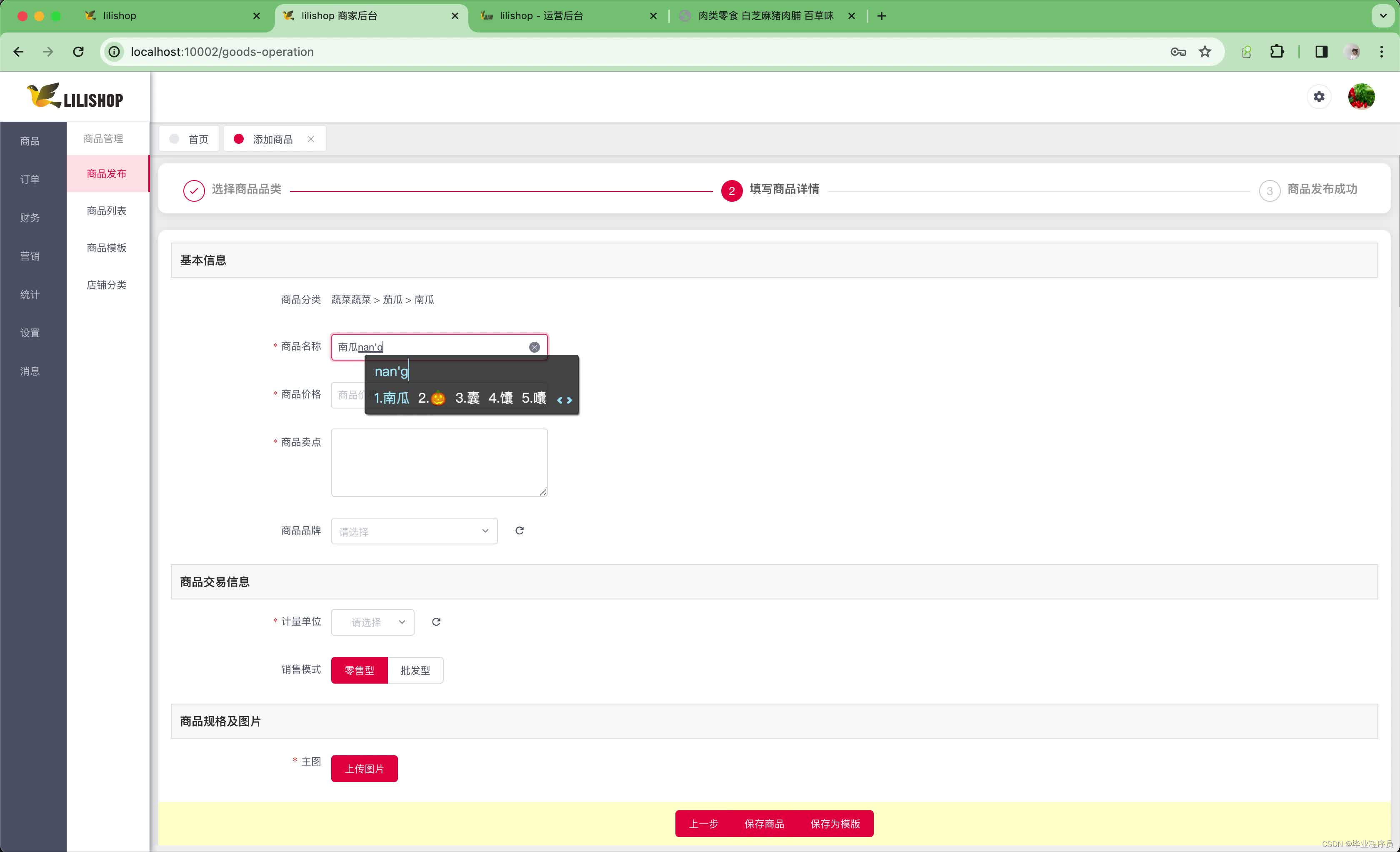Screen dimensions: 1400x852
Task: Open the 商品品牌 dropdown
Action: tap(414, 531)
